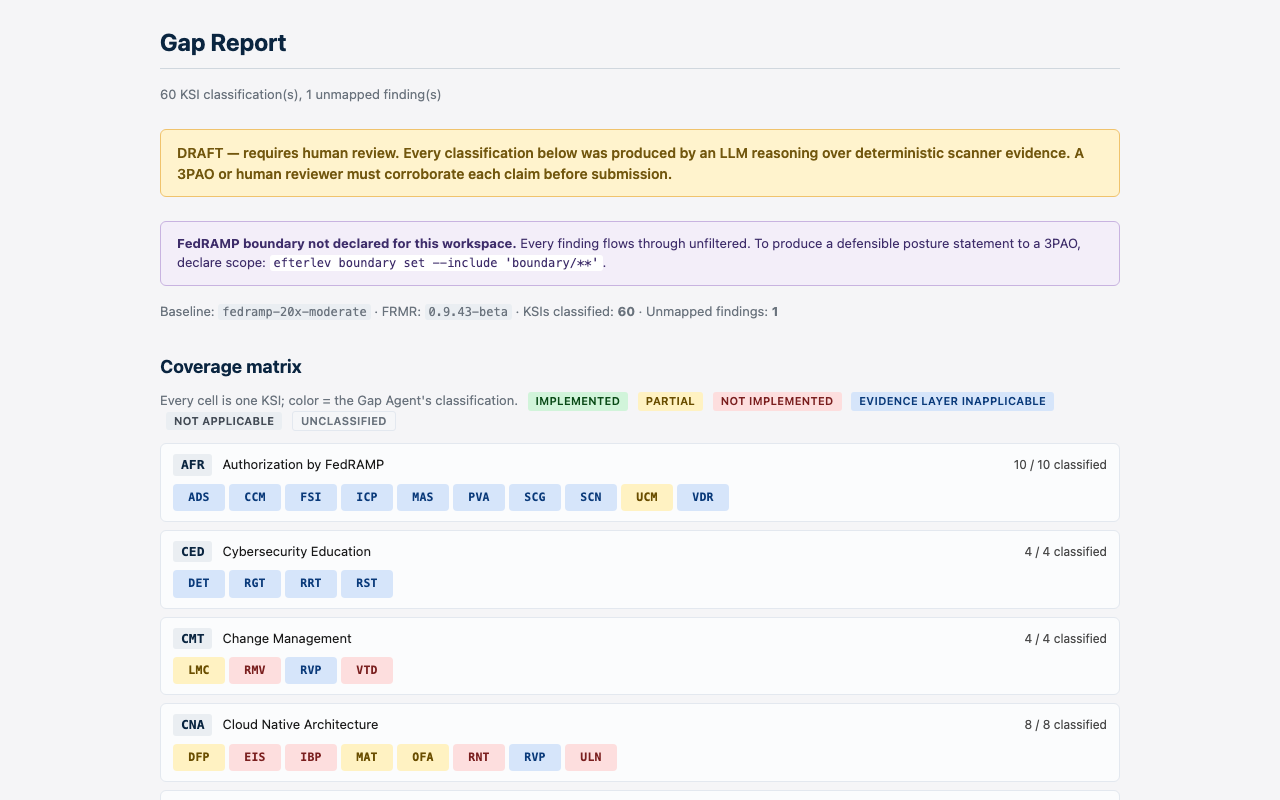Viewport: 1280px width, 800px height.
Task: Click the 'Change Management' family title
Action: [287, 639]
